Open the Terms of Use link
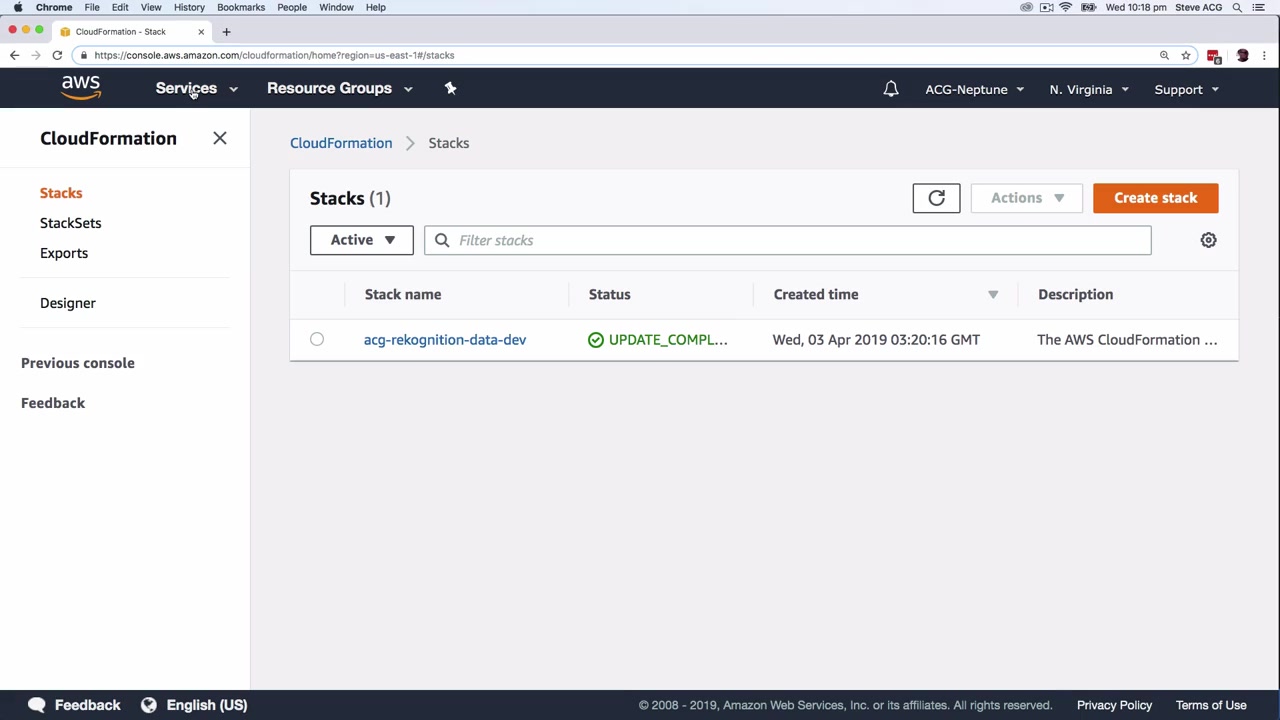 pos(1211,705)
